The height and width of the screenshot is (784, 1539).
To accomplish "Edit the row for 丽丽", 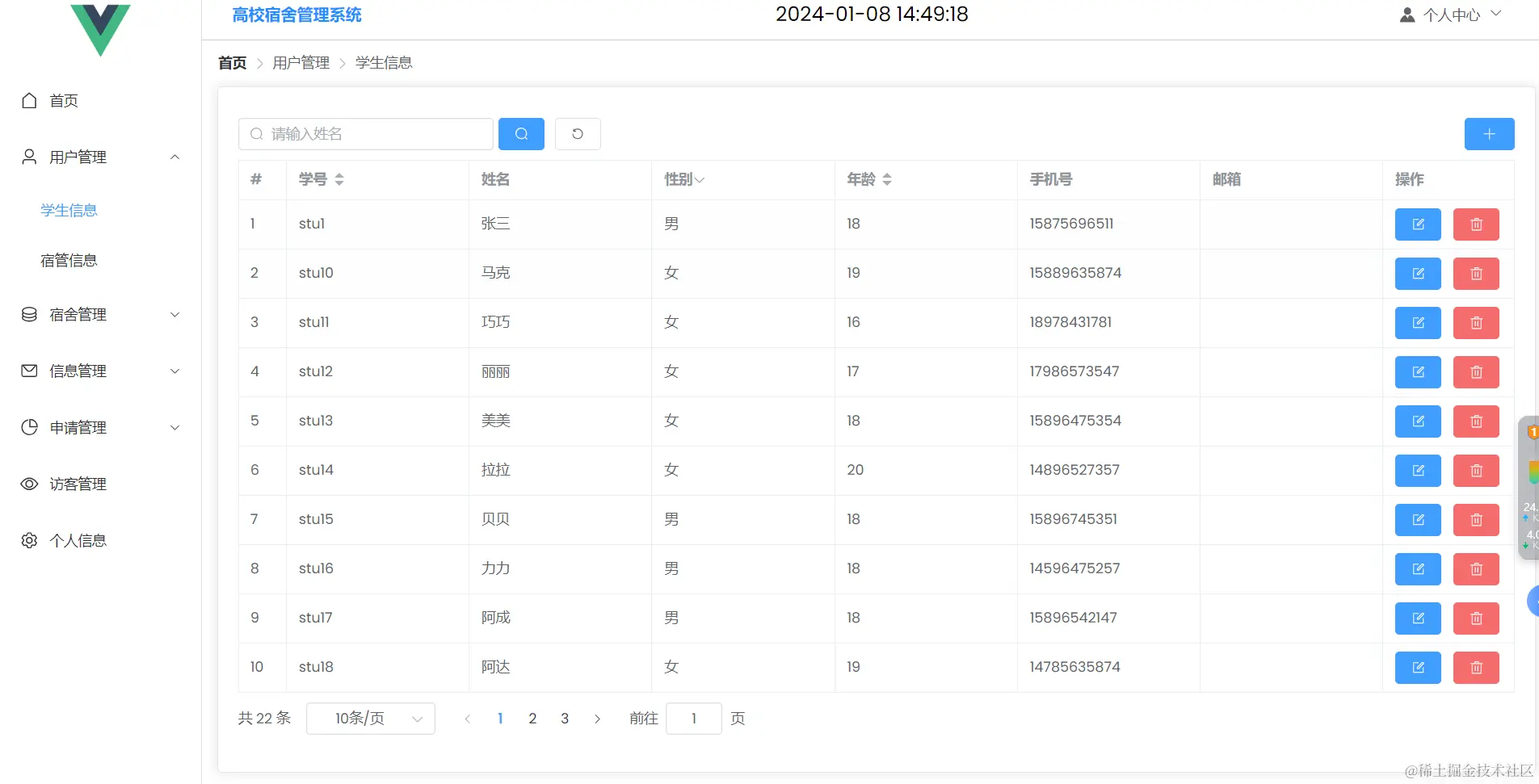I will click(x=1418, y=372).
